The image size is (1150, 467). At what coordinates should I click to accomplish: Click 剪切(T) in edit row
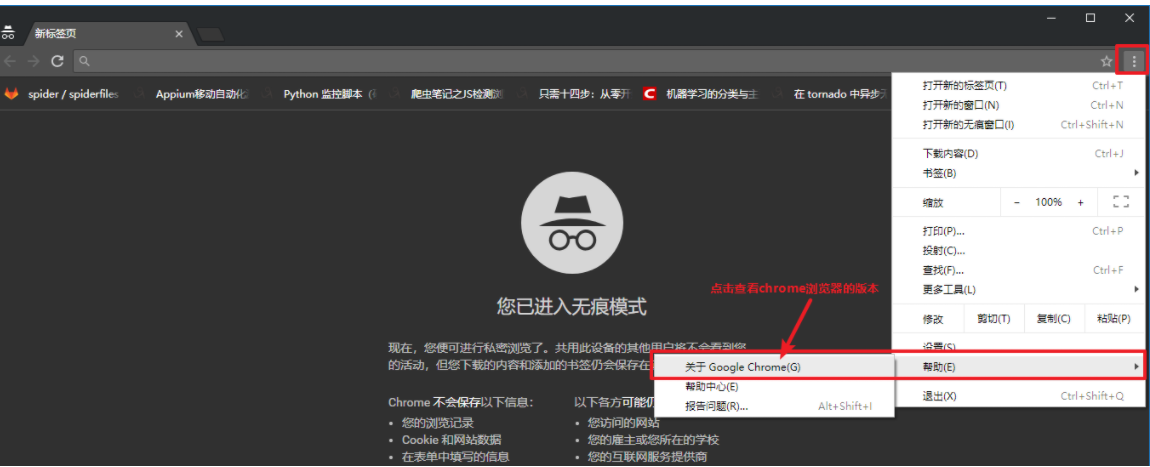coord(993,319)
